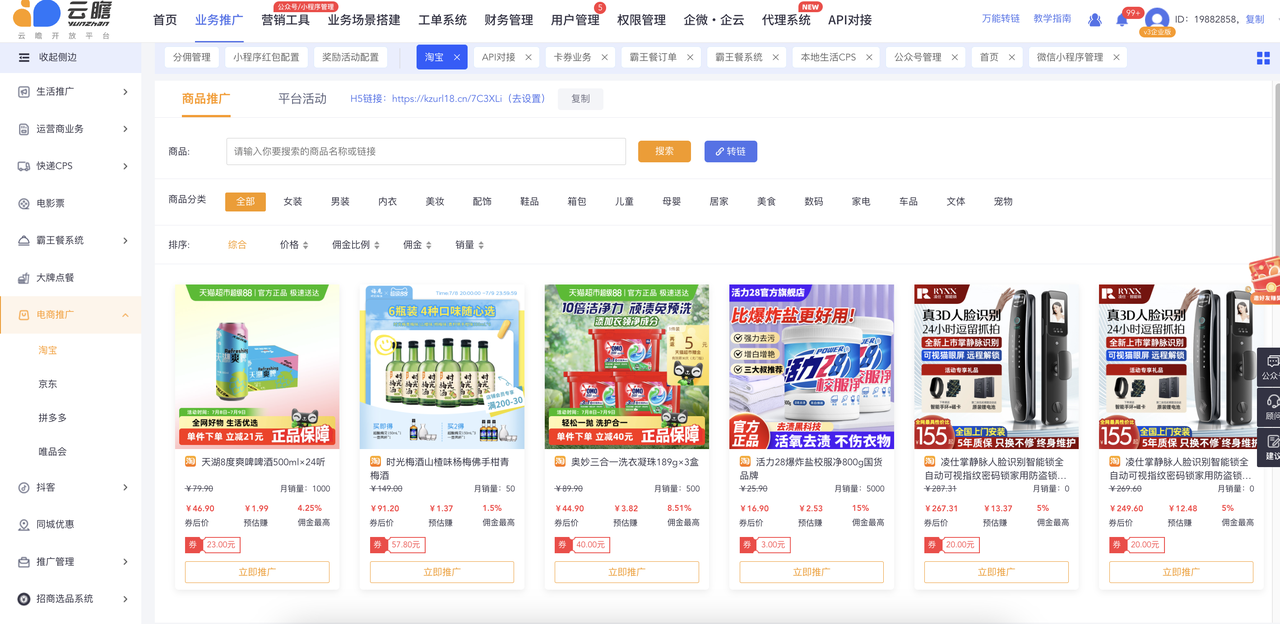Open the 万能转链 link
Image resolution: width=1280 pixels, height=624 pixels.
pos(1001,19)
